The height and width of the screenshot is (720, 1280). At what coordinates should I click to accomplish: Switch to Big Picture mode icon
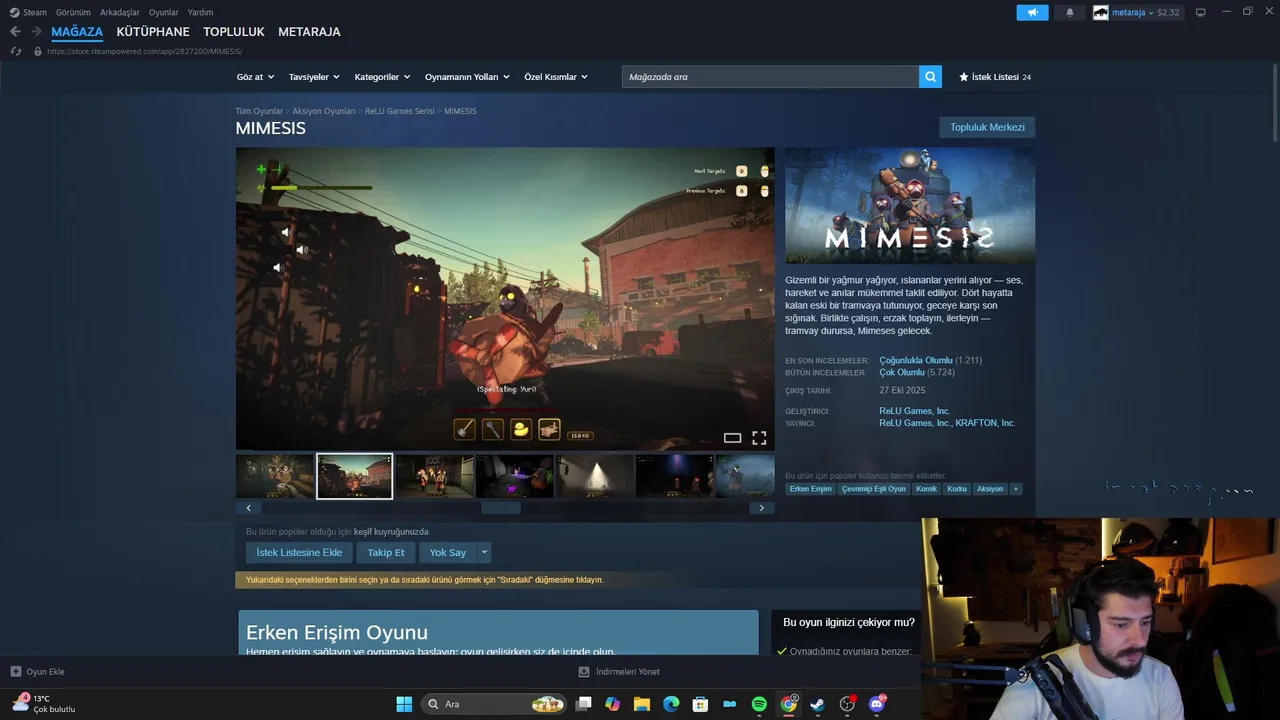pos(1200,12)
